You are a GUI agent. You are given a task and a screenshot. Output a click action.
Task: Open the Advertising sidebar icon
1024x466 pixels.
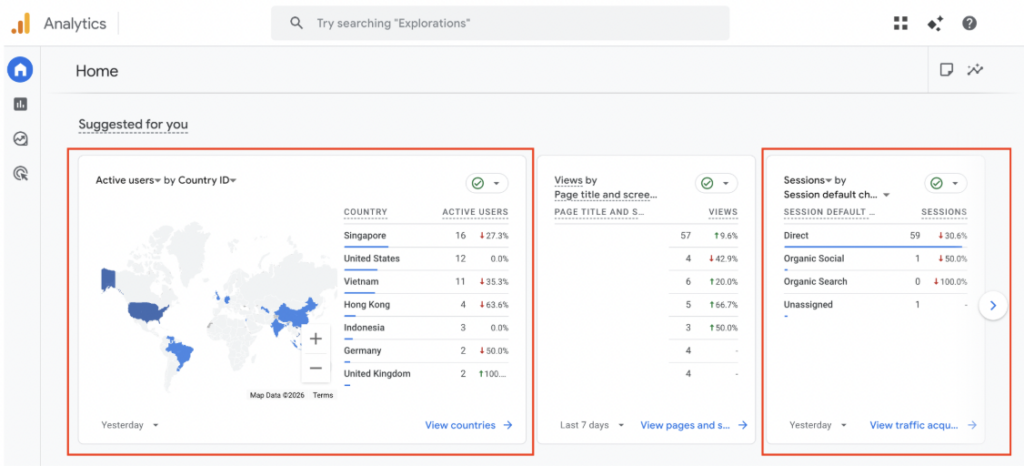(x=20, y=173)
